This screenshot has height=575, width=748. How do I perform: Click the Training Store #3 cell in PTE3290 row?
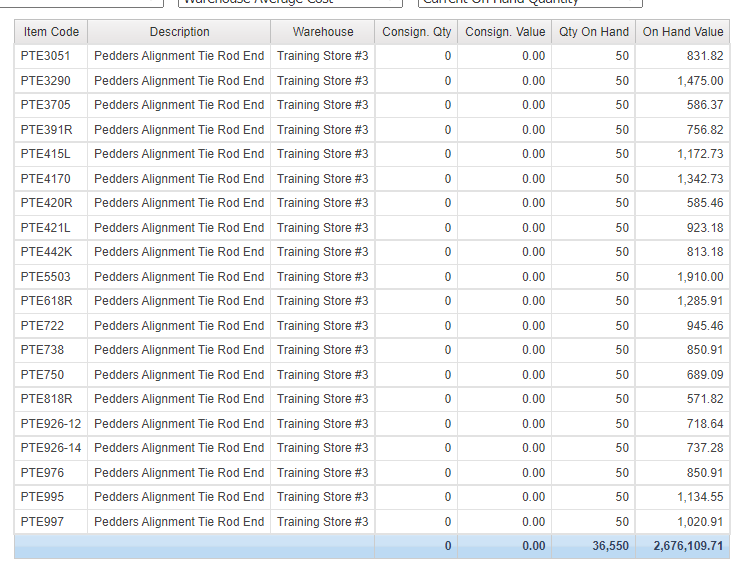[322, 81]
